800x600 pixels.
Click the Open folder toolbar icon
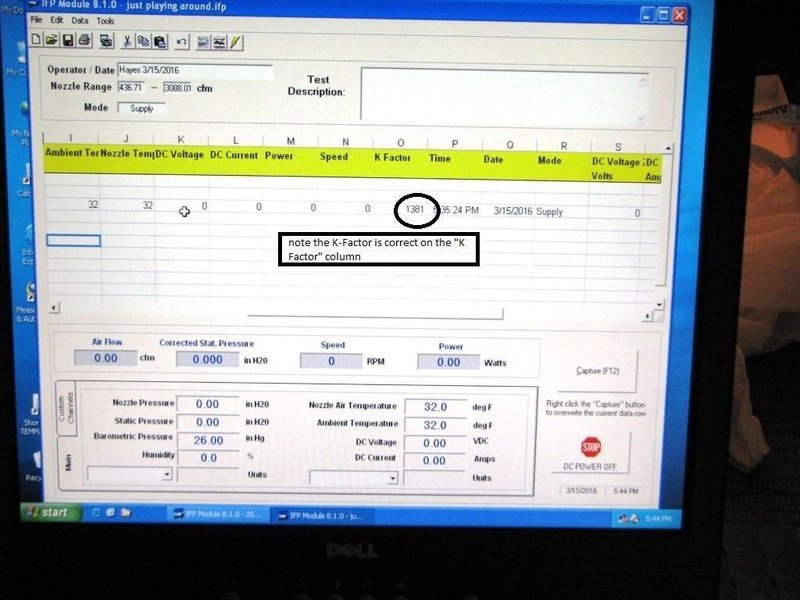tap(51, 41)
